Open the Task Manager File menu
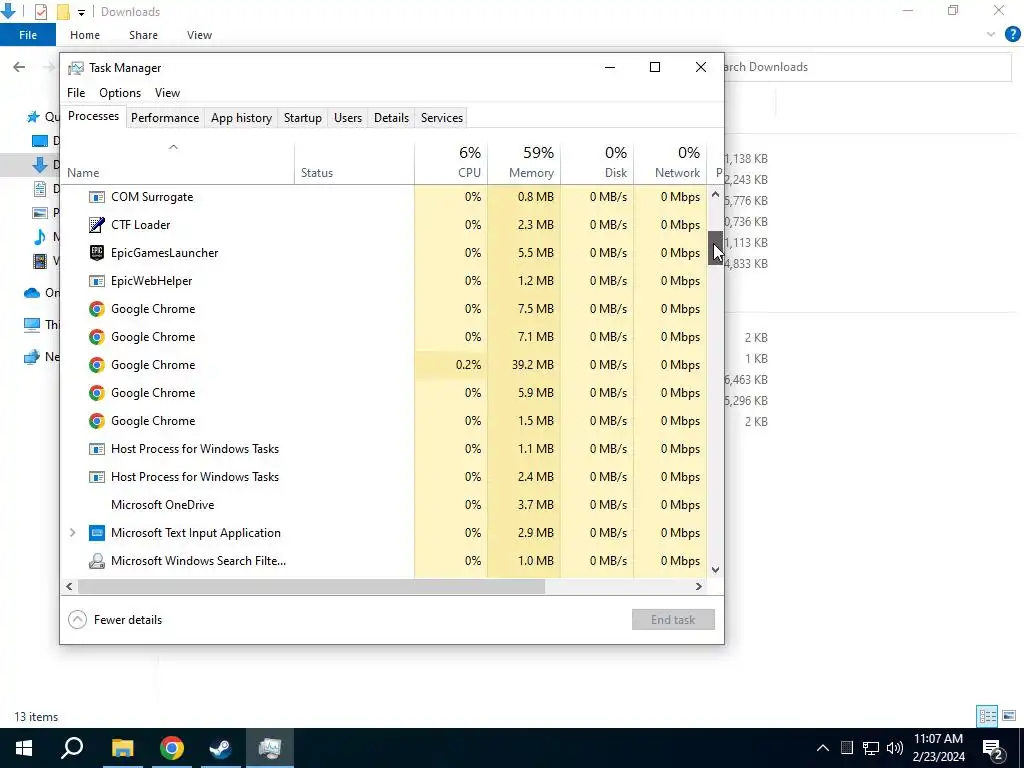The height and width of the screenshot is (768, 1024). 76,93
